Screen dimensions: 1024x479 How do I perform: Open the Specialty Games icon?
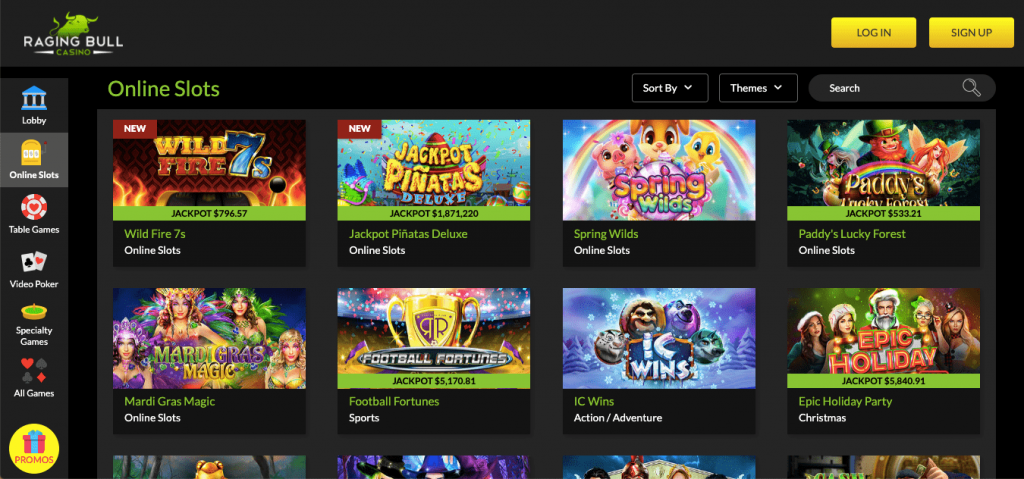[x=34, y=312]
